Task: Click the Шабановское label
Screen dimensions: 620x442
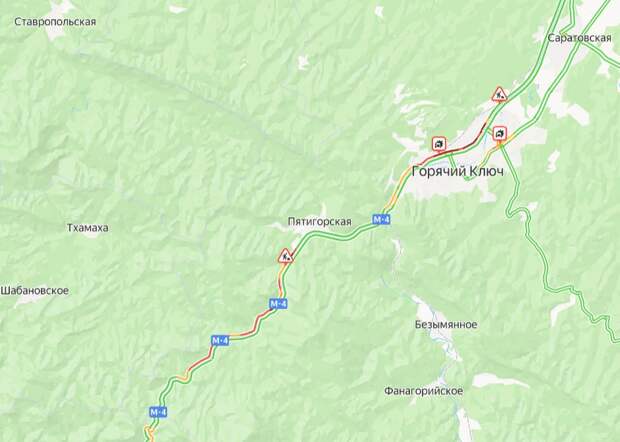Action: (35, 291)
